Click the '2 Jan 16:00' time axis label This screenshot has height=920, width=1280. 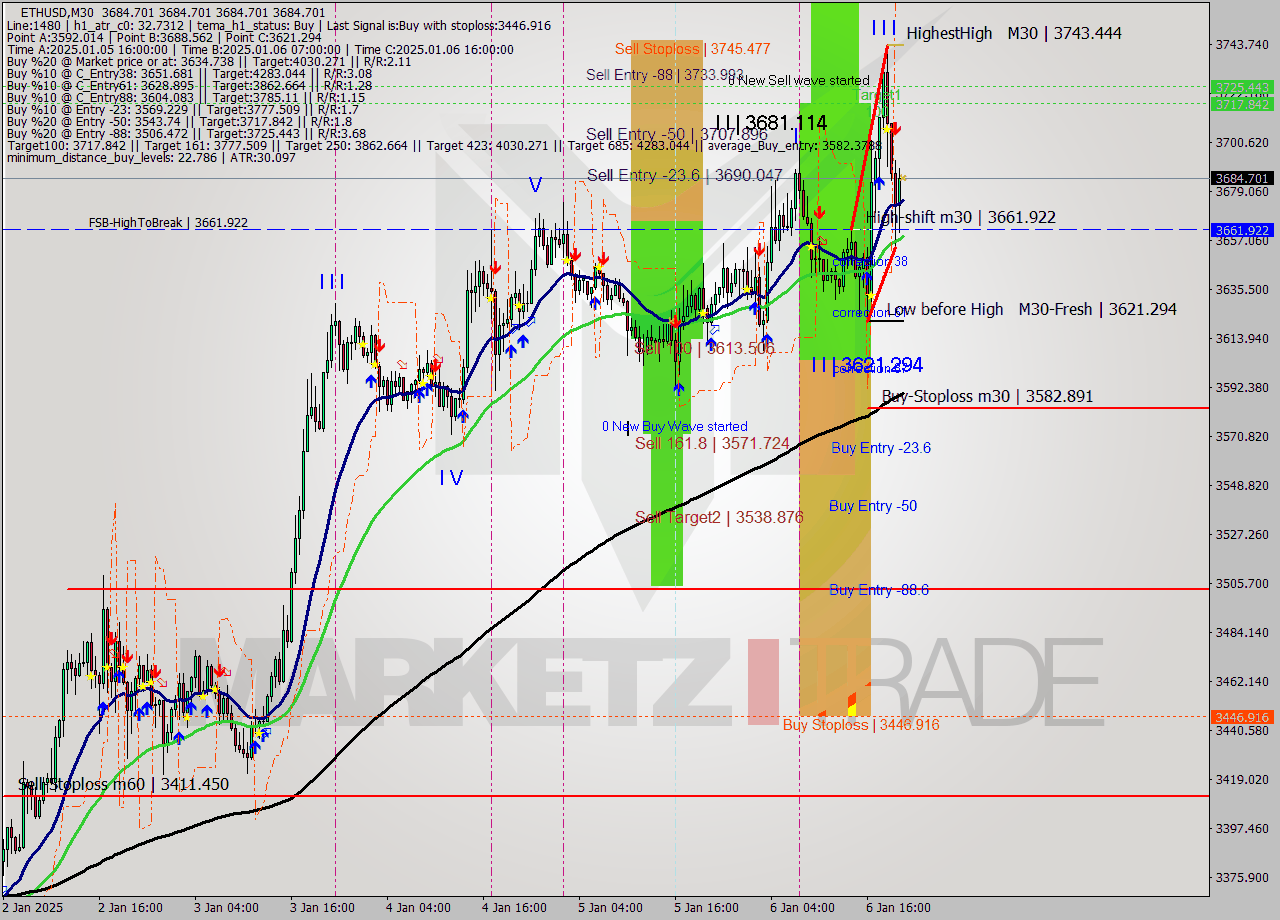click(131, 908)
